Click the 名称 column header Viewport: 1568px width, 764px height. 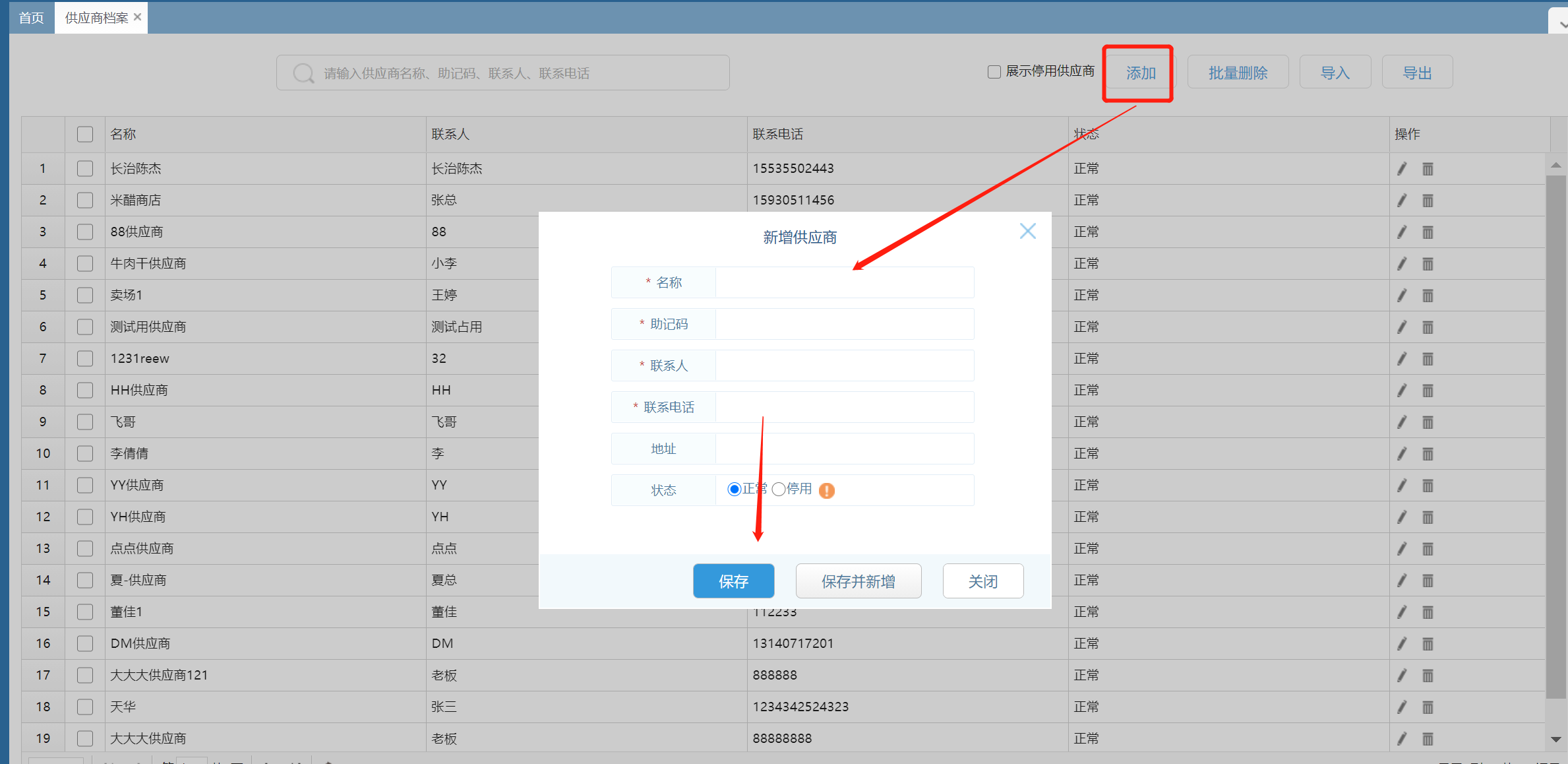[265, 135]
